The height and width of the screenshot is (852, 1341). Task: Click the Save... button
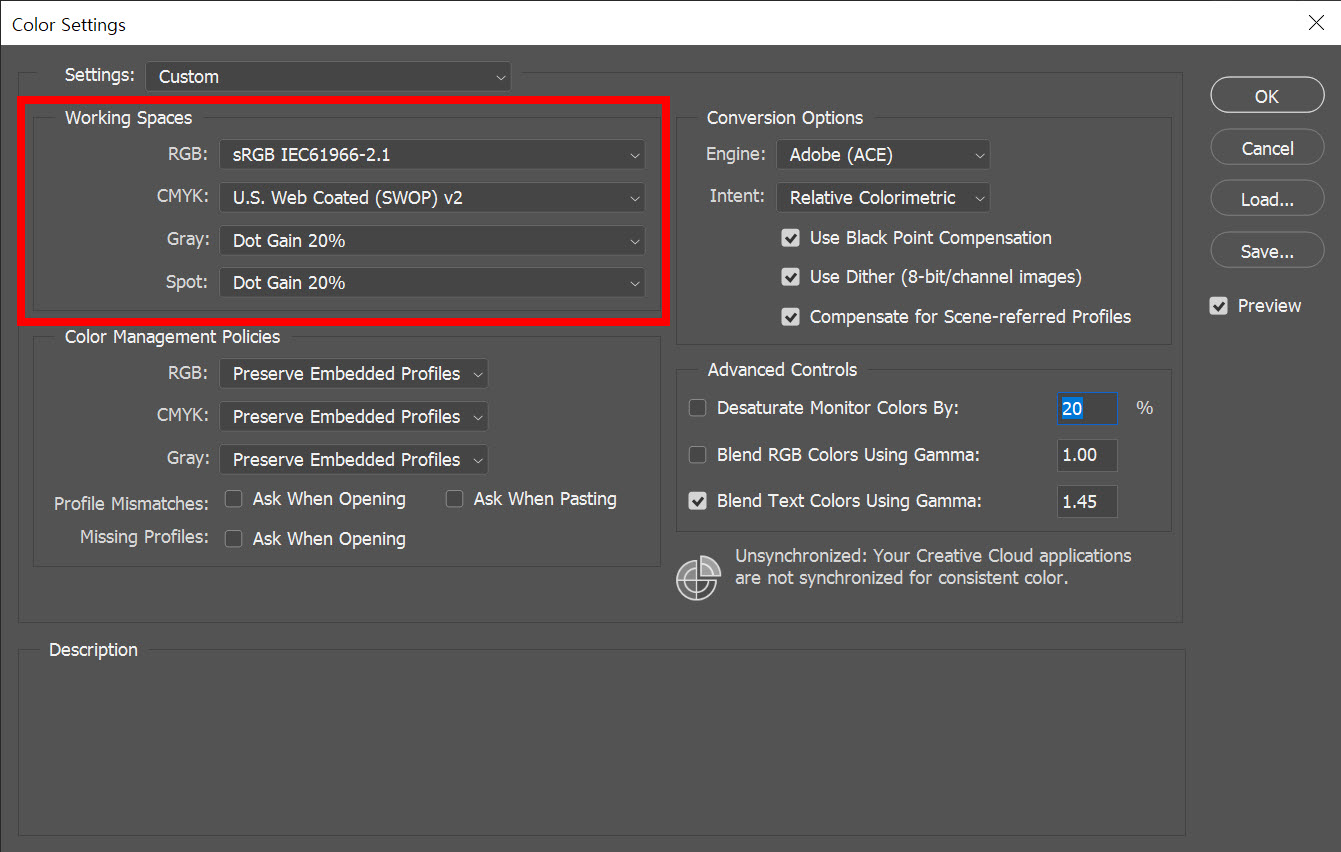(1267, 252)
